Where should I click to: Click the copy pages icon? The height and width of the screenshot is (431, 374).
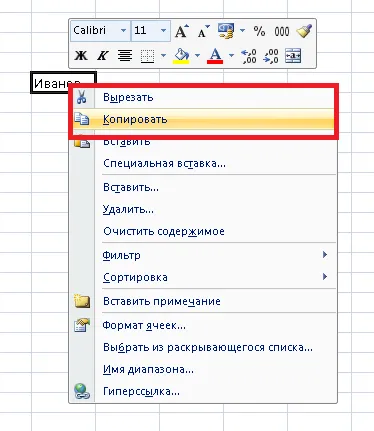(x=82, y=119)
